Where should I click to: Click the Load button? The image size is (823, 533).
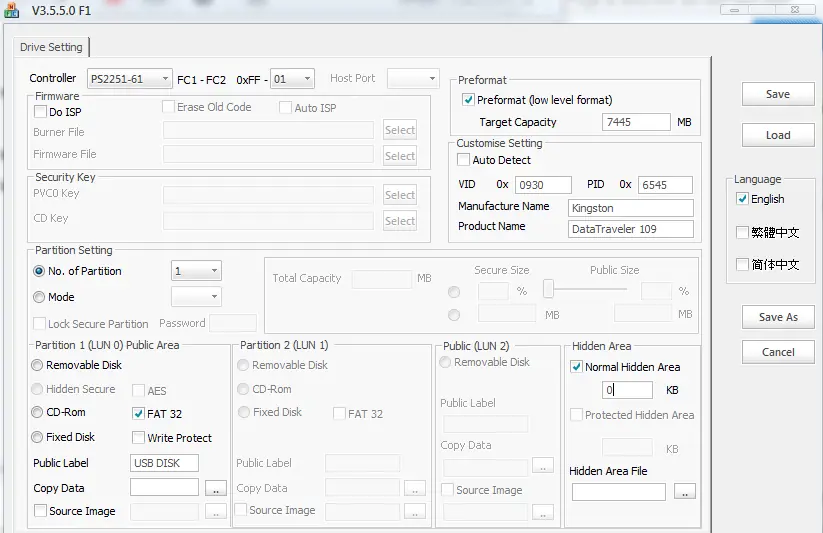778,135
